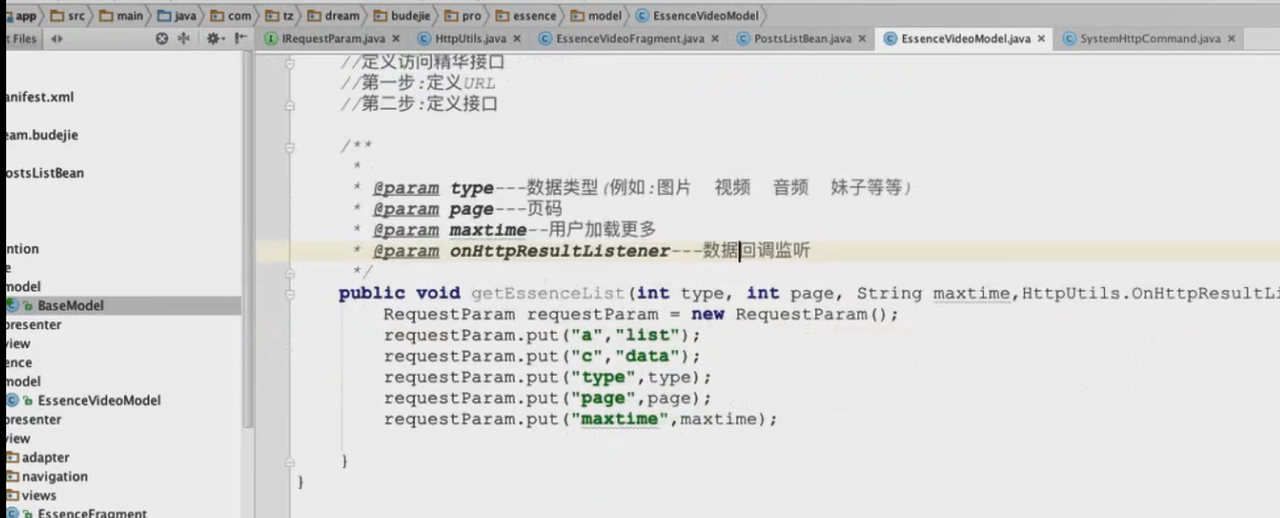
Task: Close the PostsListBean.java tab
Action: 862,39
